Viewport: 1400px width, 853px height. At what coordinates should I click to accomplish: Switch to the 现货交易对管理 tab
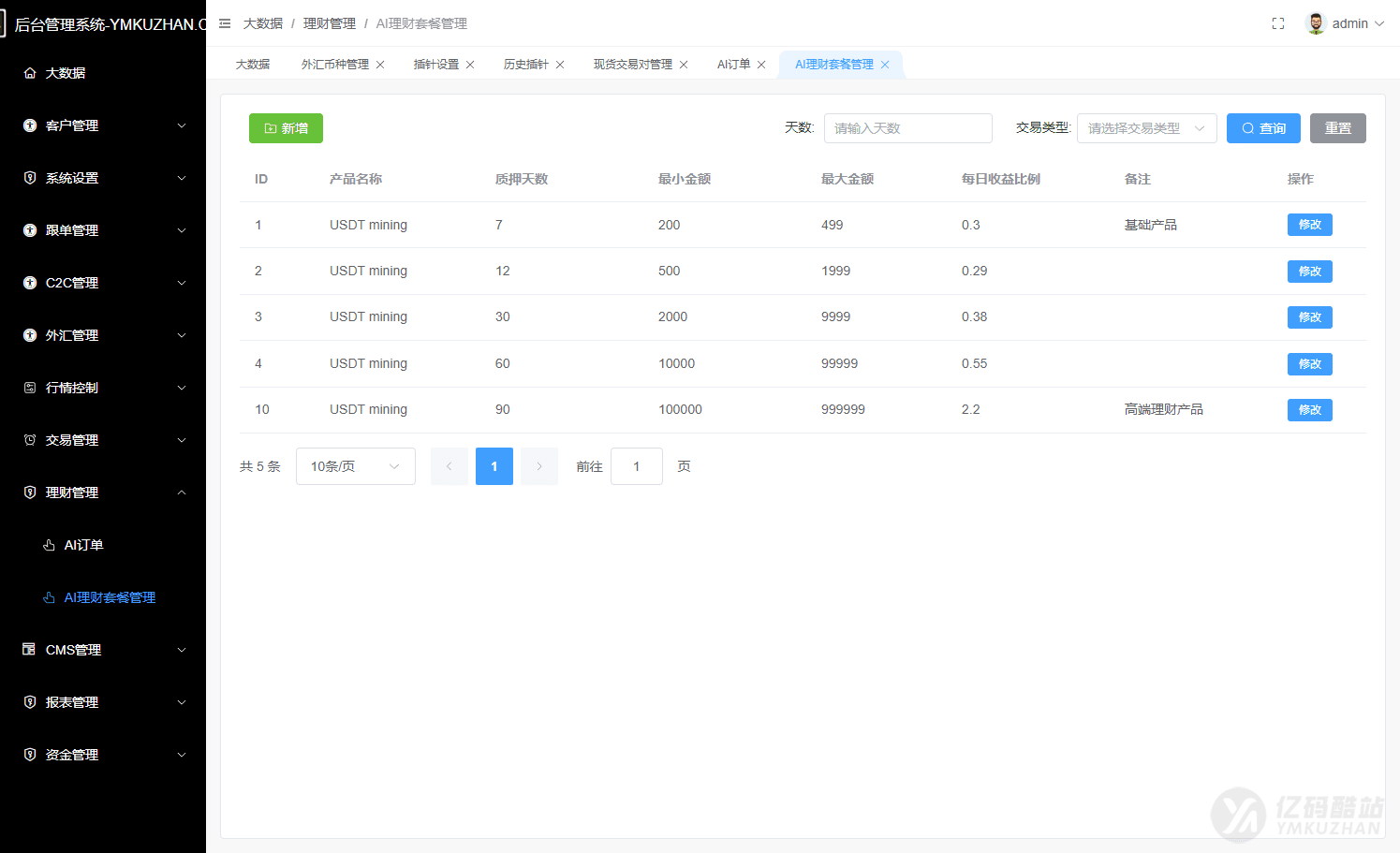(633, 65)
